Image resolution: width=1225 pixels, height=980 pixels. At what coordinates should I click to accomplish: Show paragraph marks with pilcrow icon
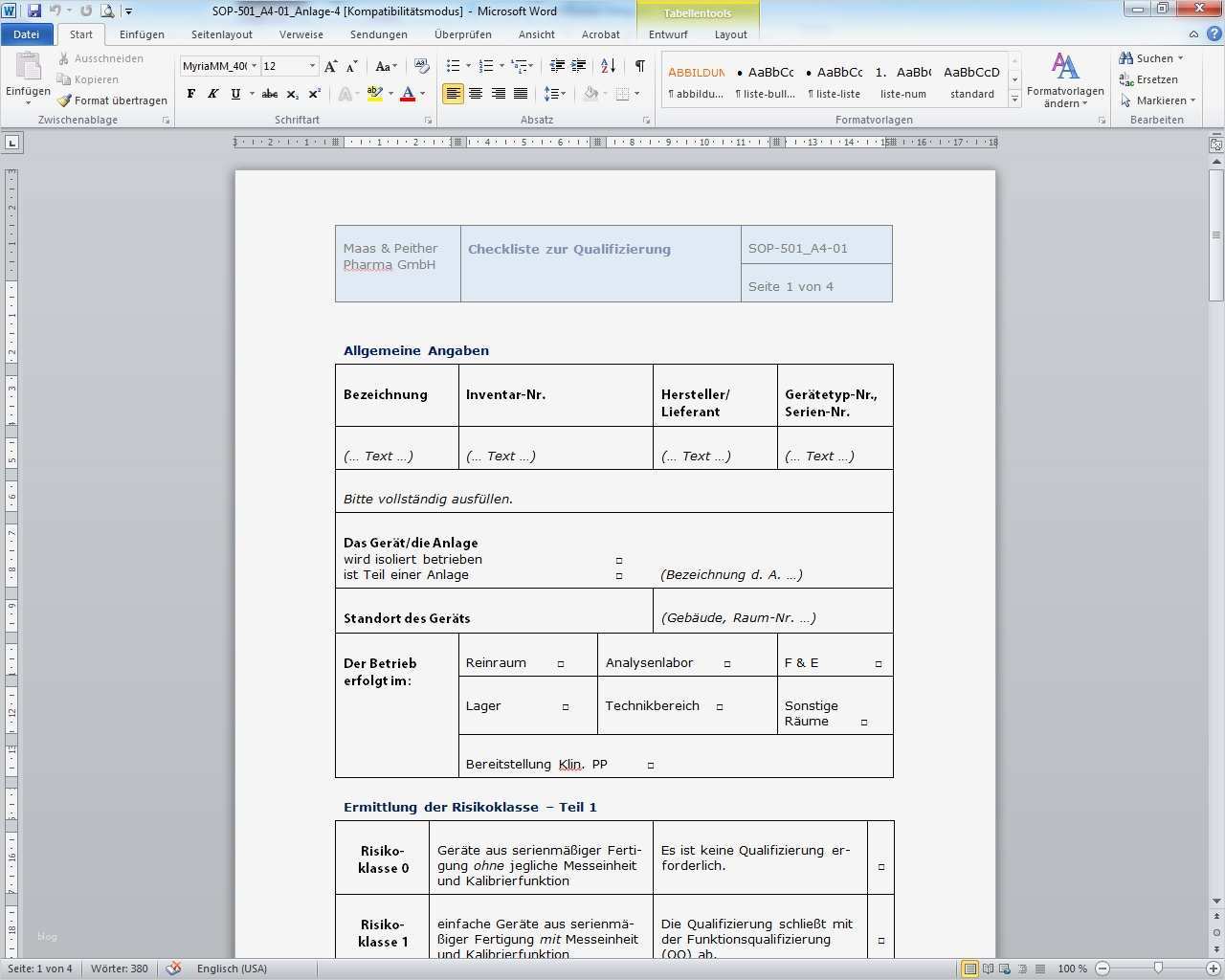(x=639, y=66)
